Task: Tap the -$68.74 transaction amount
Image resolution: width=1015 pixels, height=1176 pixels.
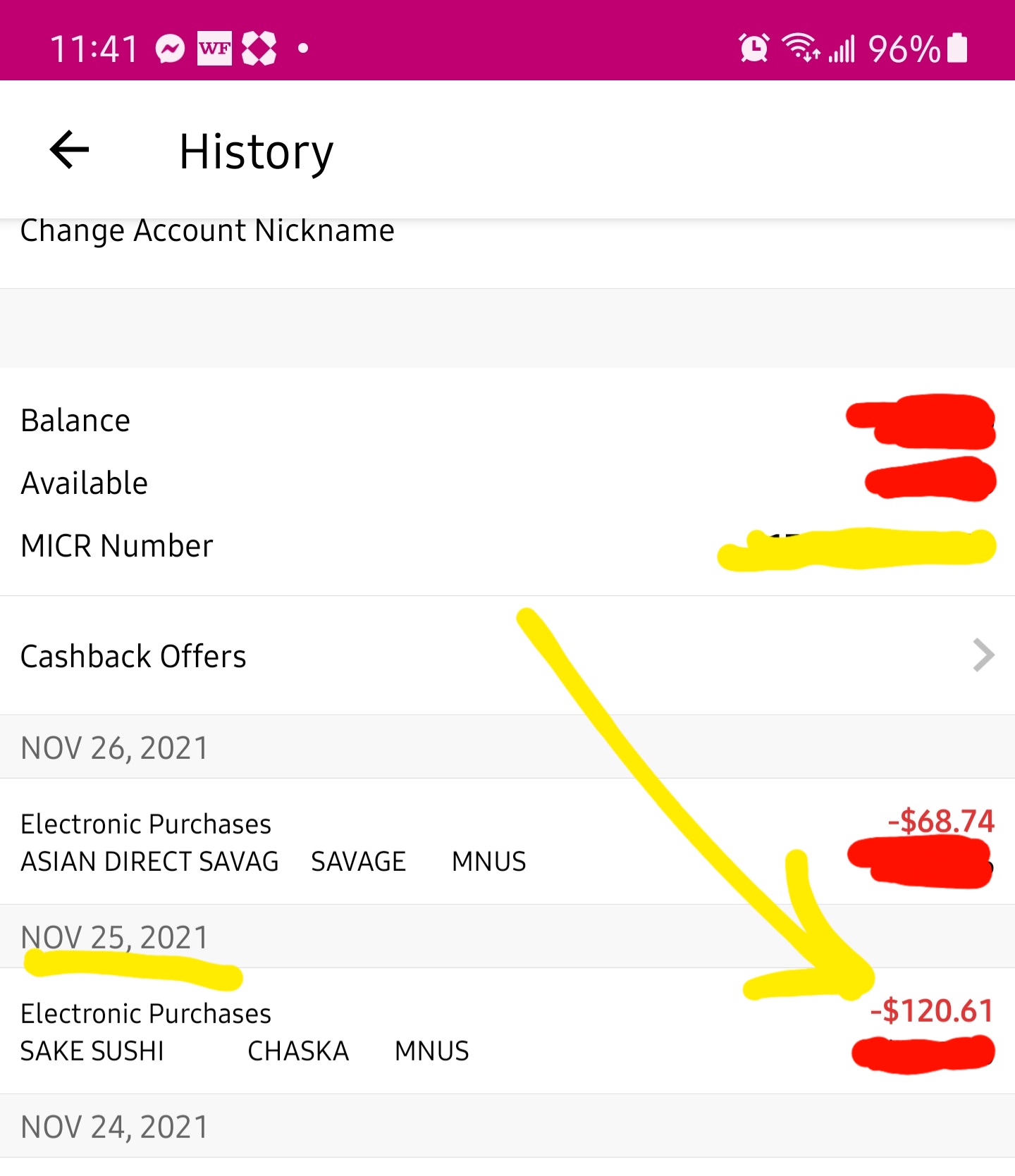Action: [940, 822]
